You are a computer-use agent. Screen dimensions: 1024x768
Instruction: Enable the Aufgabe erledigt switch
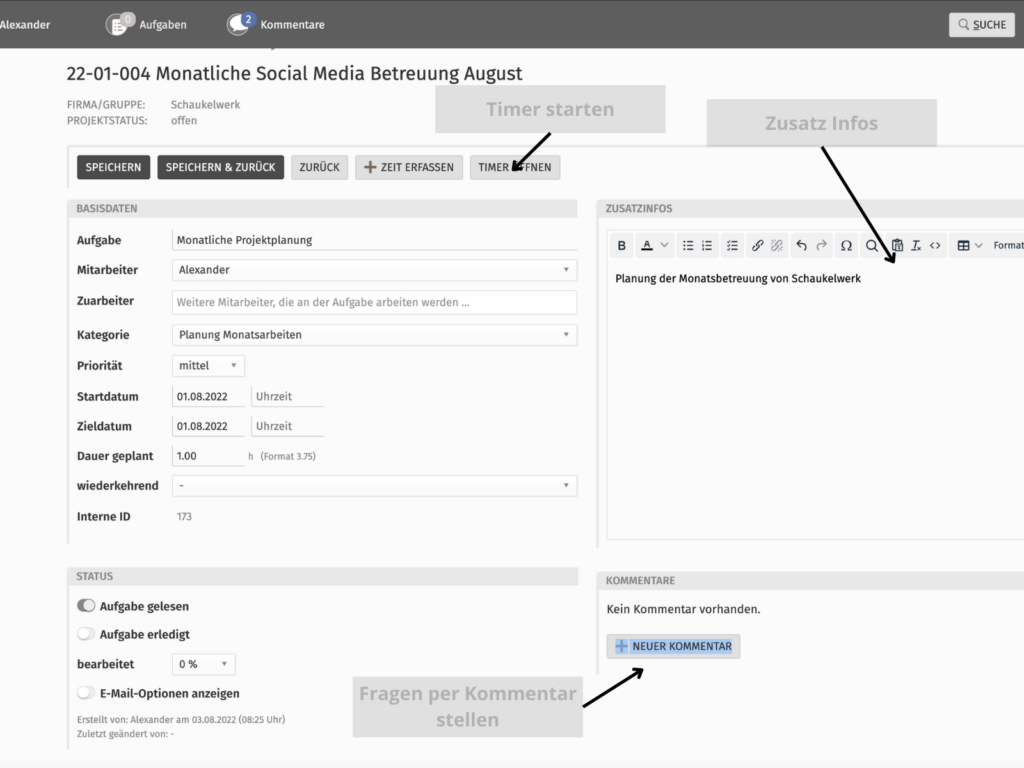pyautogui.click(x=86, y=634)
